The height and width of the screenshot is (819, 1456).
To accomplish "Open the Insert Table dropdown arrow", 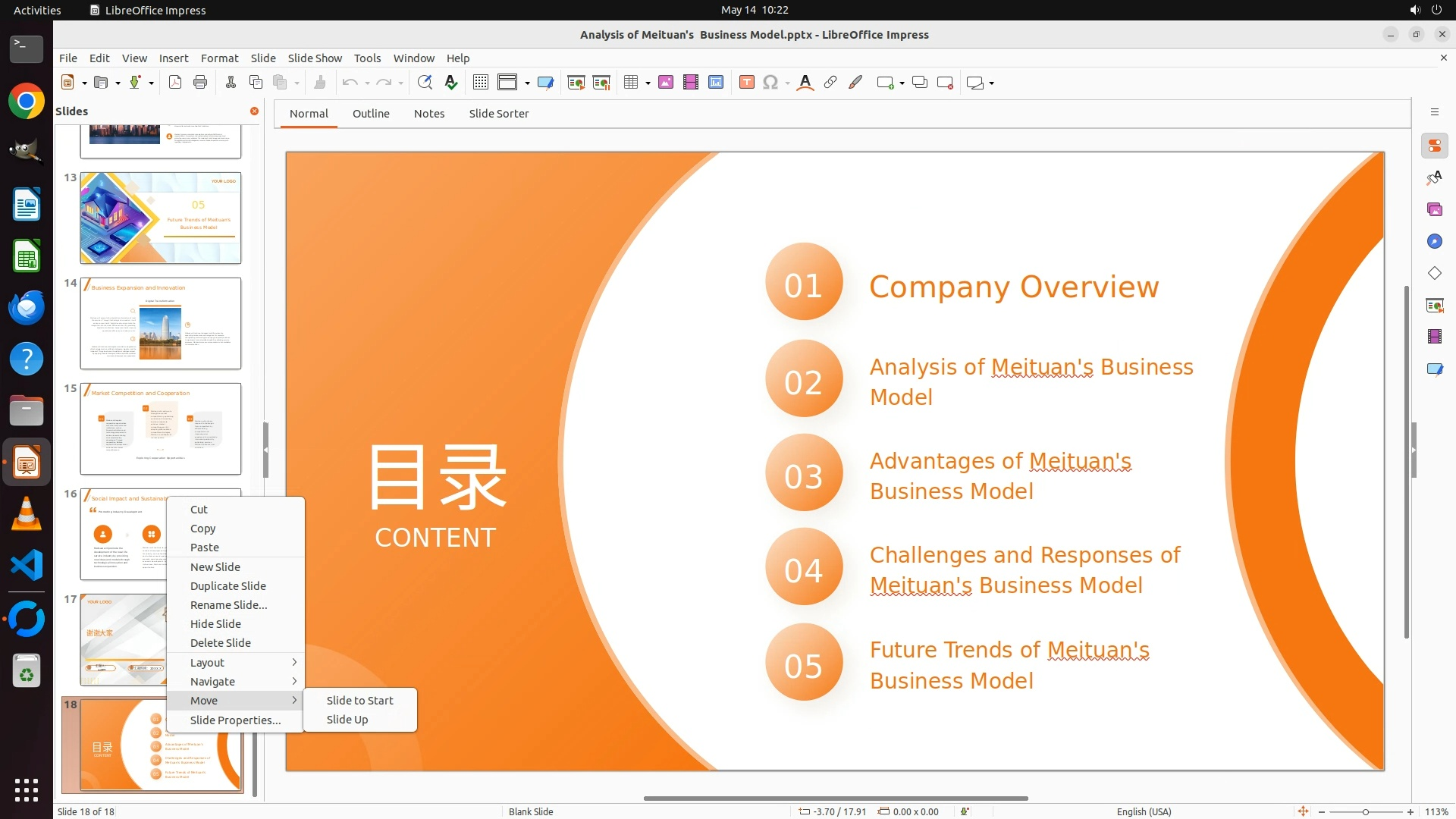I will [648, 83].
